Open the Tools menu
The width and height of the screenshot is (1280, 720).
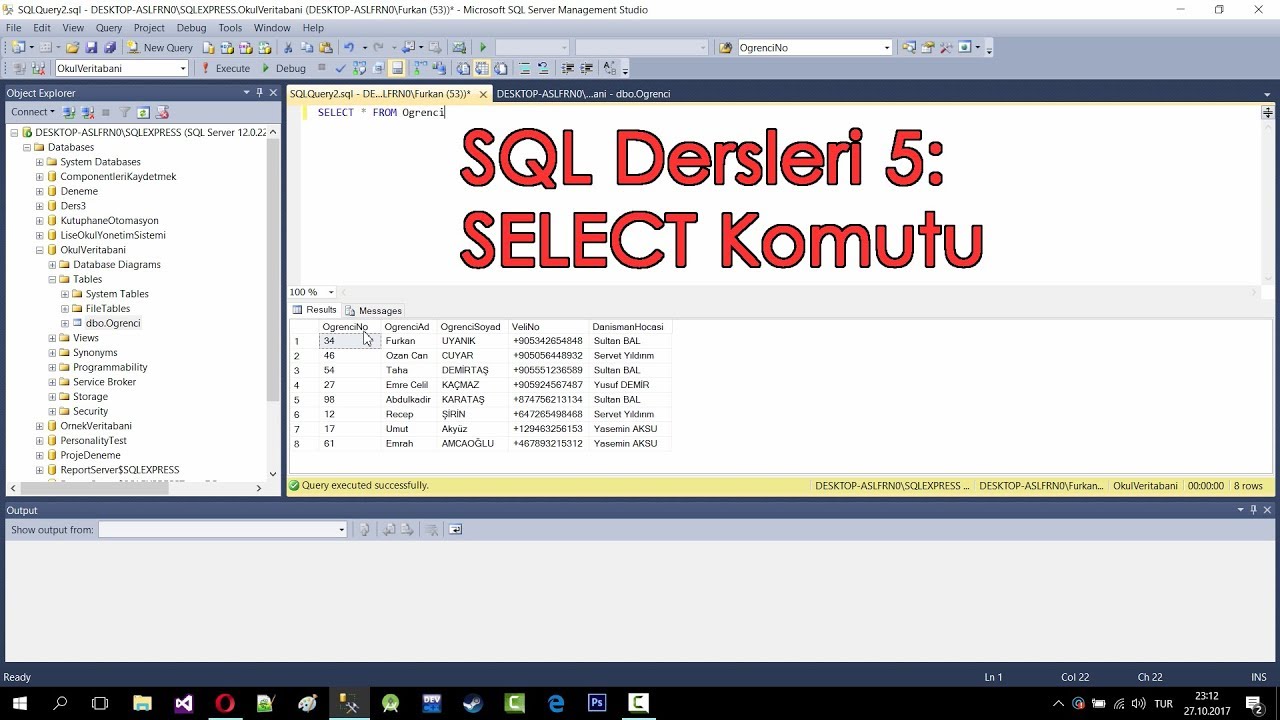[x=230, y=28]
